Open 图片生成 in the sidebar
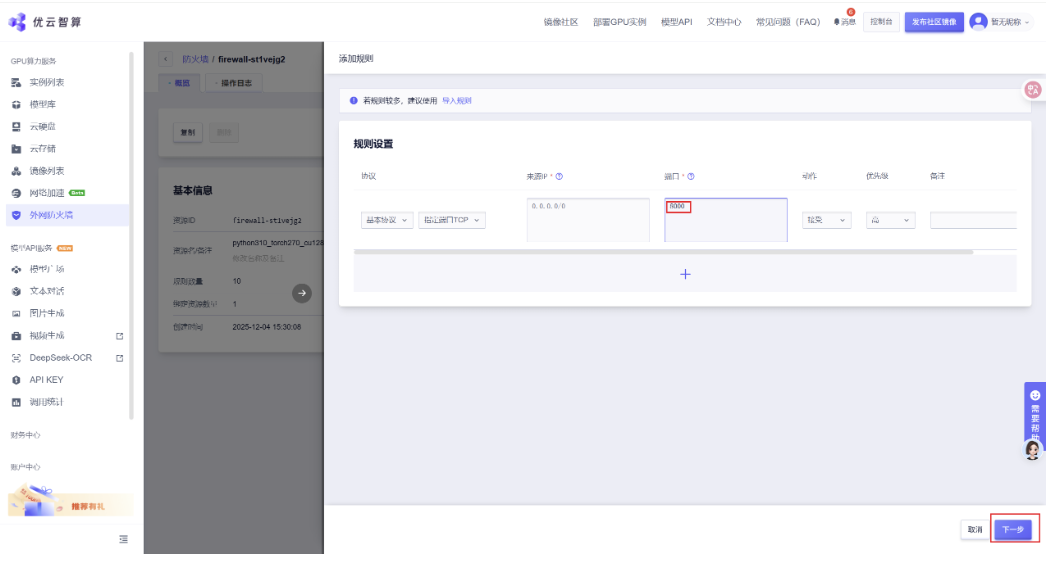This screenshot has height=574, width=1046. tap(47, 313)
